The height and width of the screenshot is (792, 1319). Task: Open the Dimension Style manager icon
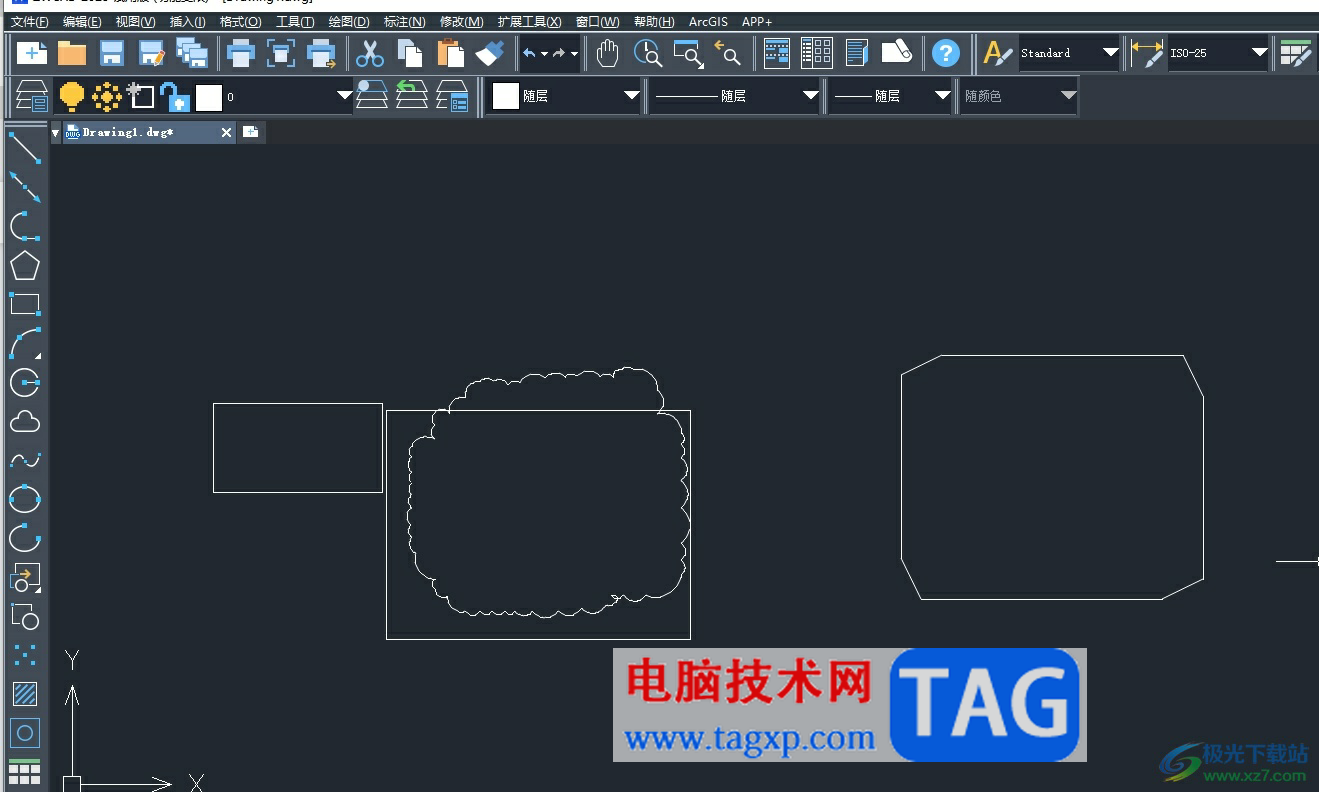coord(1147,53)
